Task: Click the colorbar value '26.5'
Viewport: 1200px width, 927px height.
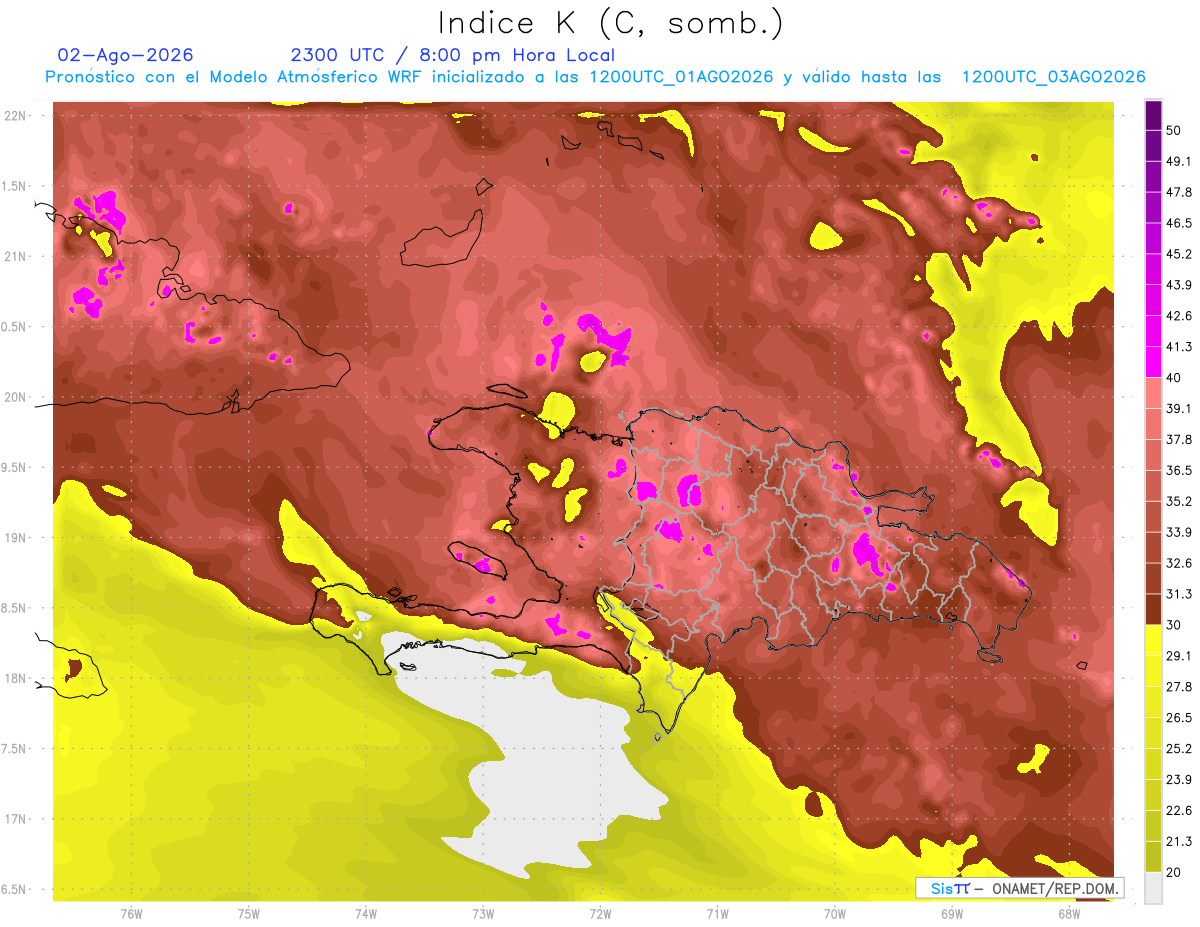Action: tap(1178, 718)
